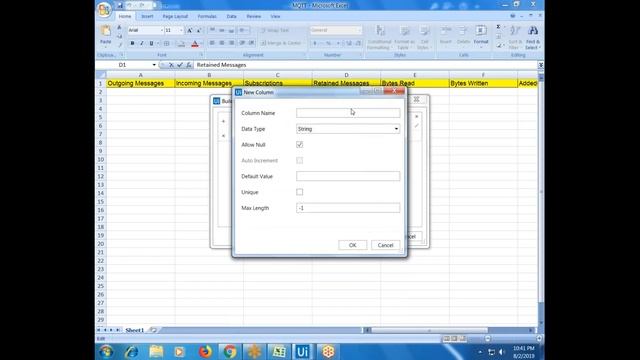Click the increase font size icon
Viewport: 640px width, 360px height.
pos(190,30)
